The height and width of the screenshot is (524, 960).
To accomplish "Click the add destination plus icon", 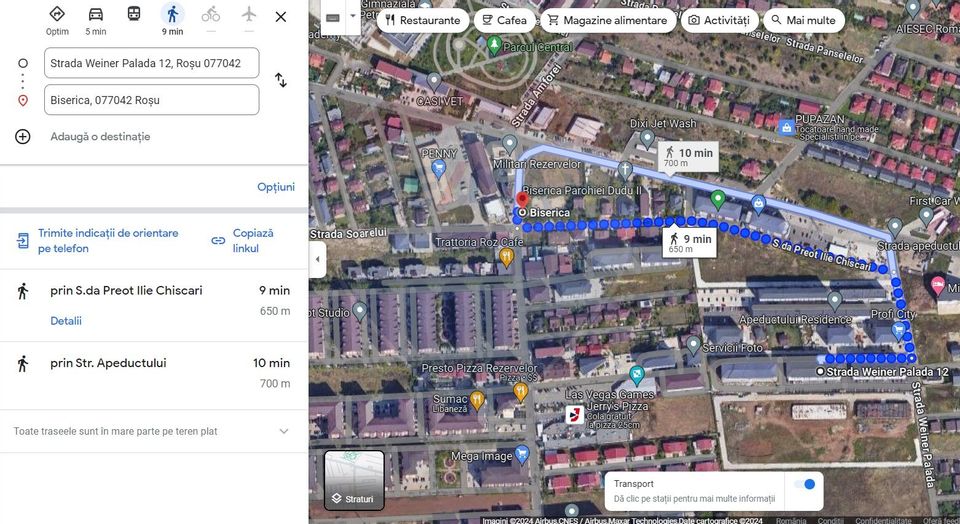I will pyautogui.click(x=23, y=136).
